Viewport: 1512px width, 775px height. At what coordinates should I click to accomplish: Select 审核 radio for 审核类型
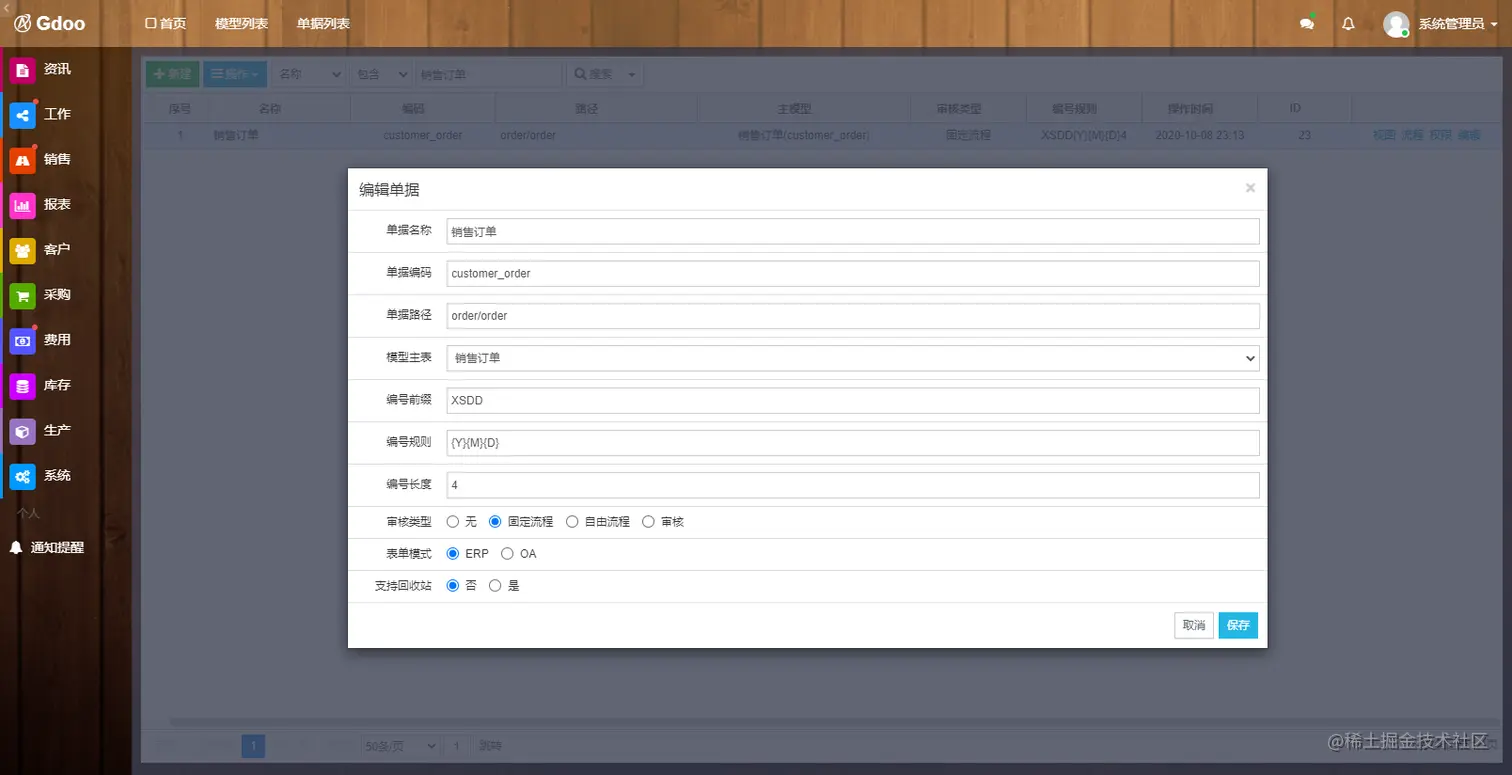(648, 521)
